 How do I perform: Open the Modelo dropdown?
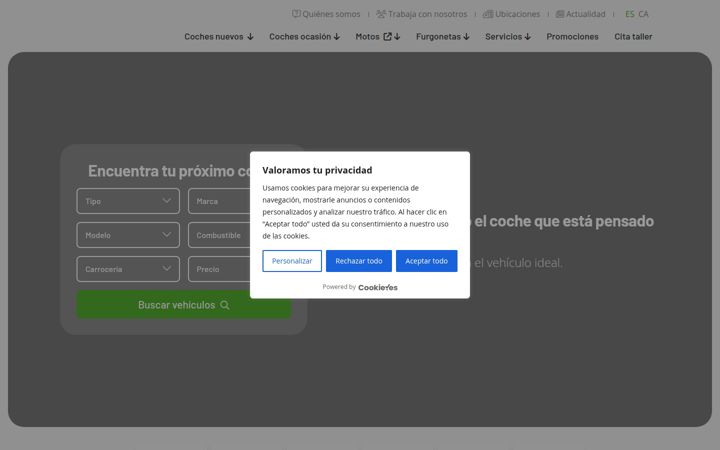coord(128,235)
